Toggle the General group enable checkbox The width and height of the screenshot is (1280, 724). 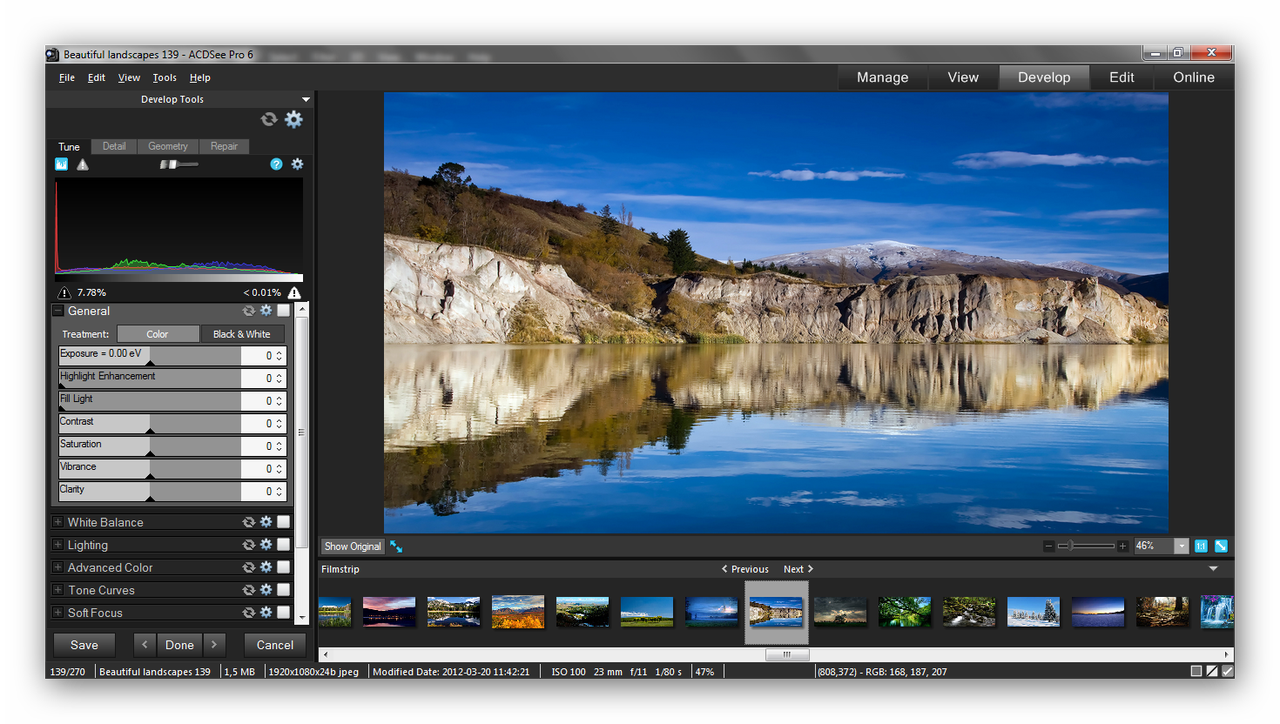click(284, 311)
